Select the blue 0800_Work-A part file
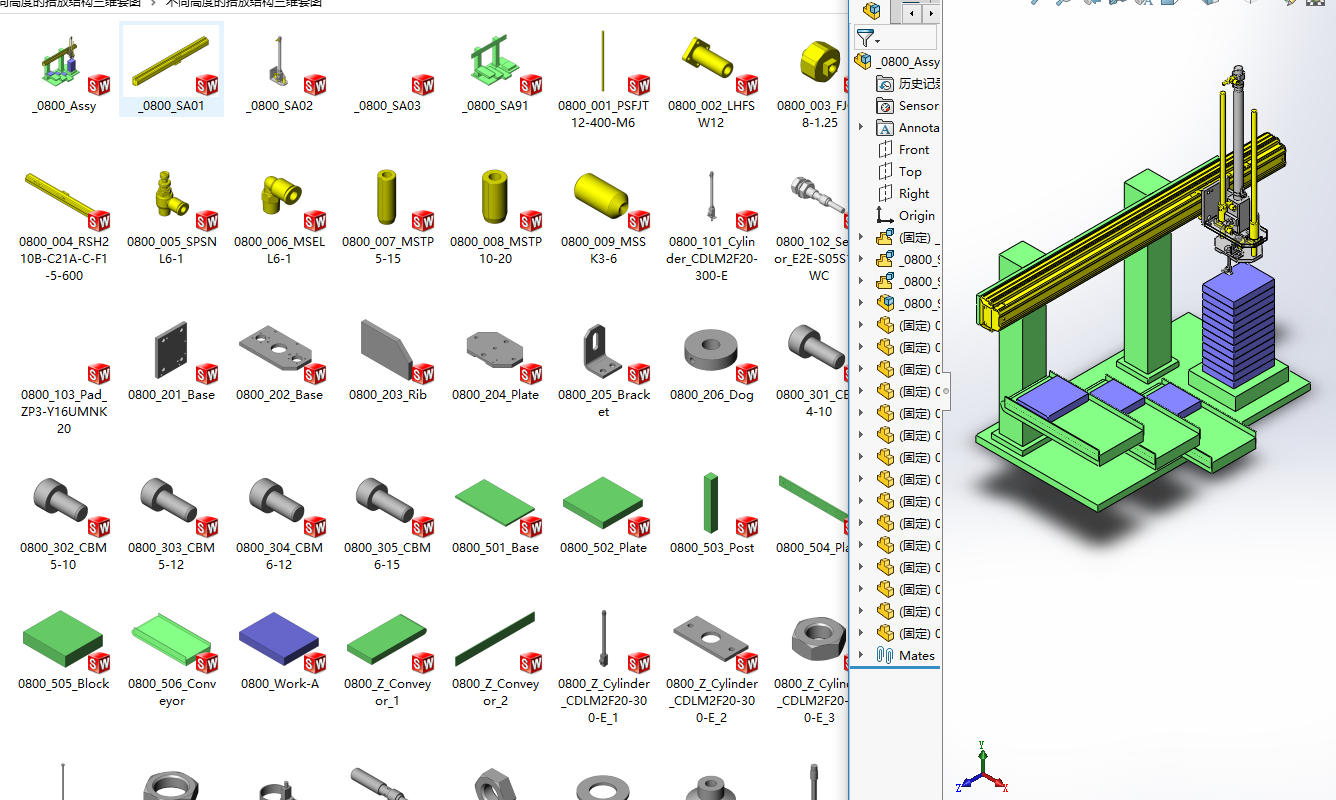Screen dimensions: 1336x800 pyautogui.click(x=280, y=649)
